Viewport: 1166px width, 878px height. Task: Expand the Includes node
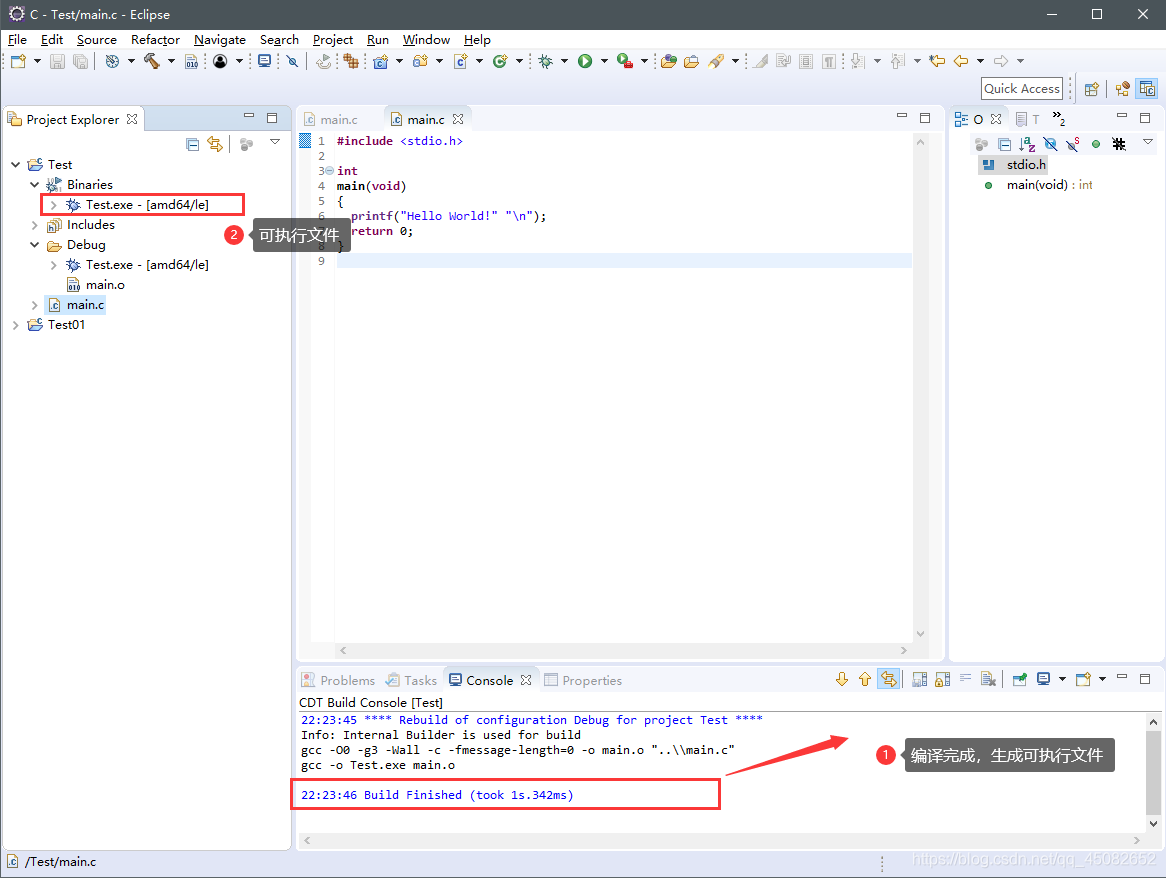pos(34,225)
